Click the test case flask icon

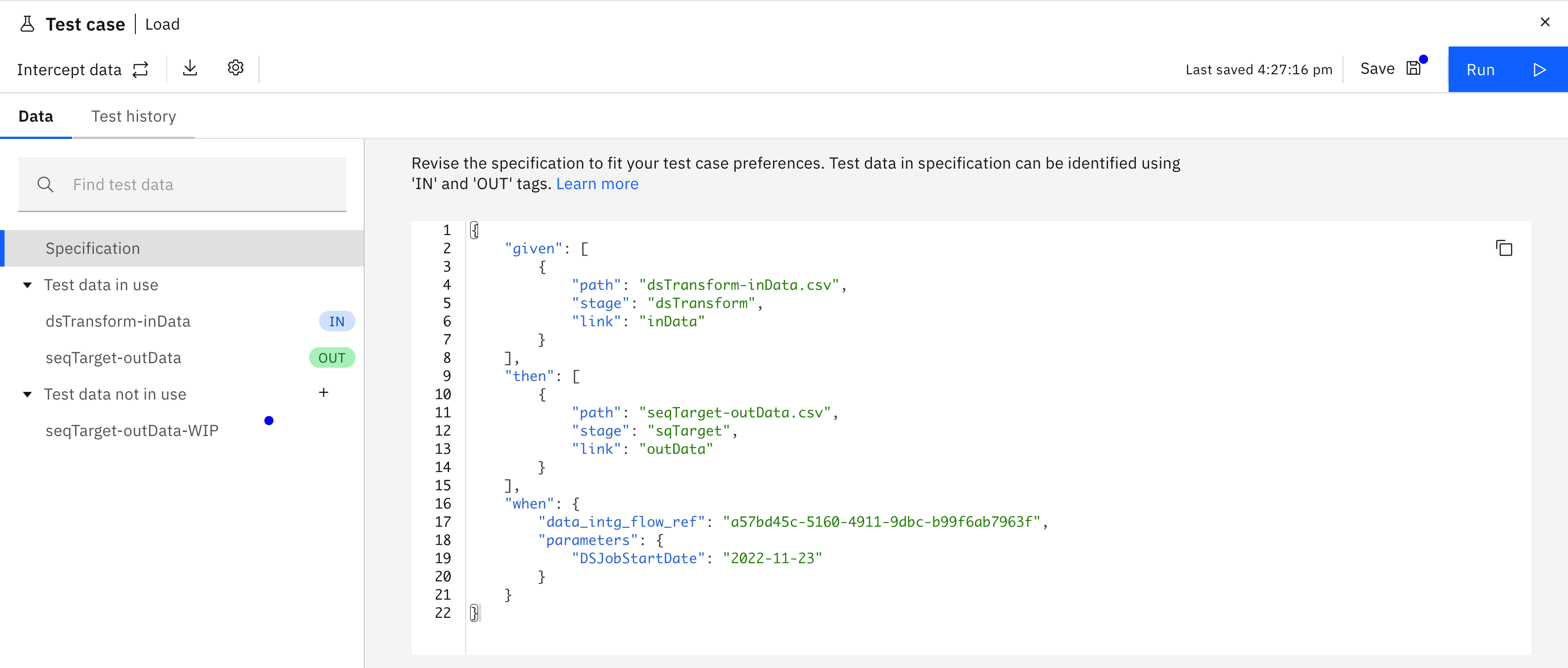coord(27,24)
